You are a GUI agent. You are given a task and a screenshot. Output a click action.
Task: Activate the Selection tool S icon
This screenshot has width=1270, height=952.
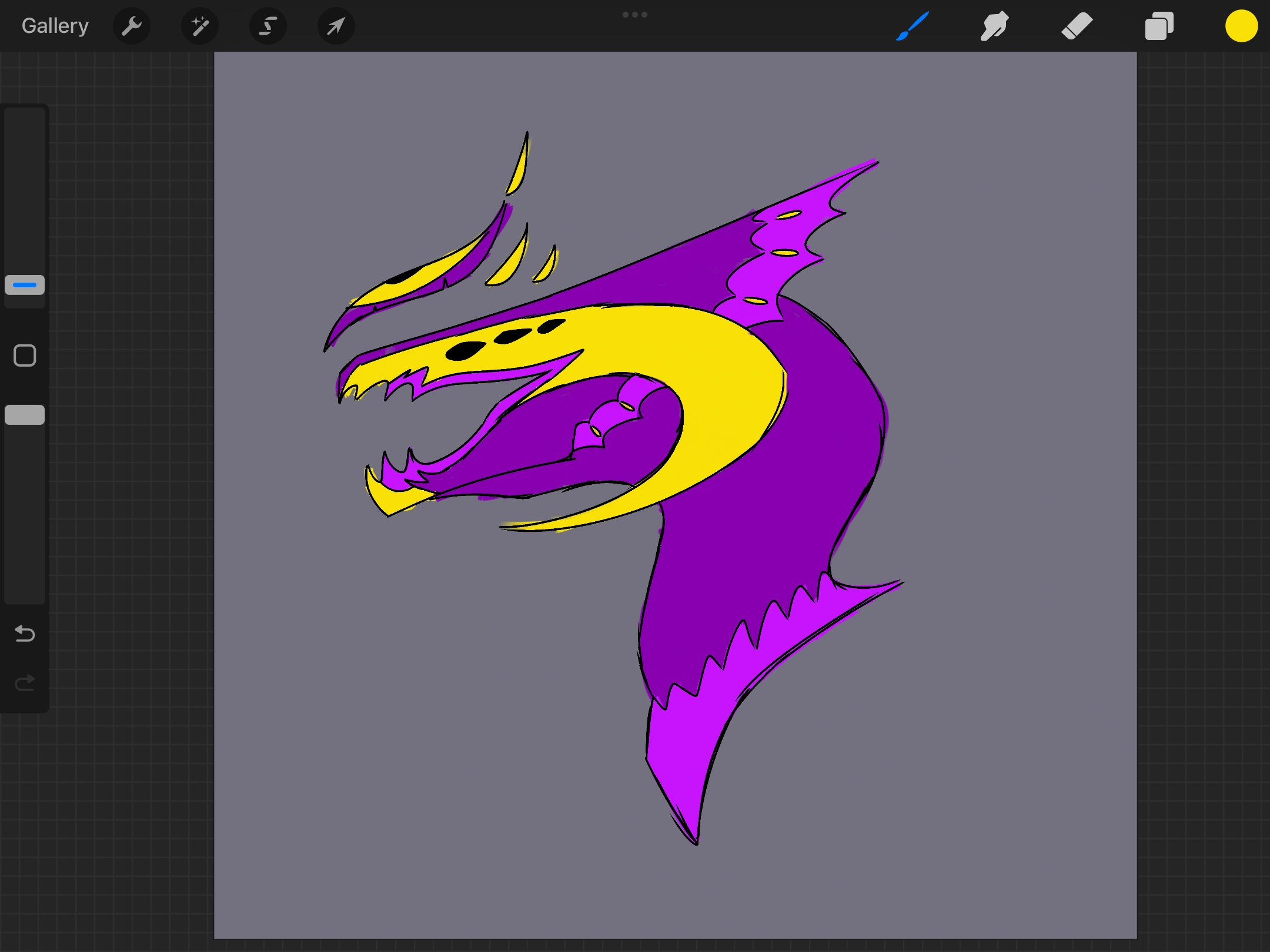(268, 26)
